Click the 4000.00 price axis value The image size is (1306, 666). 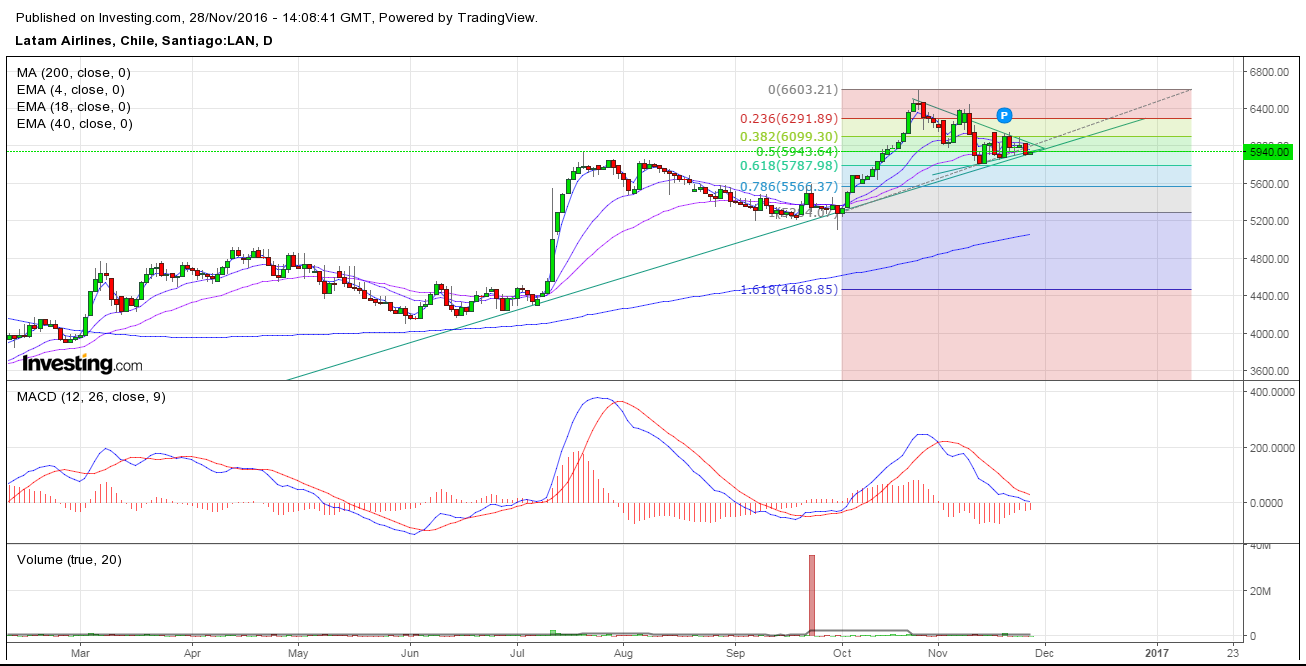1267,335
